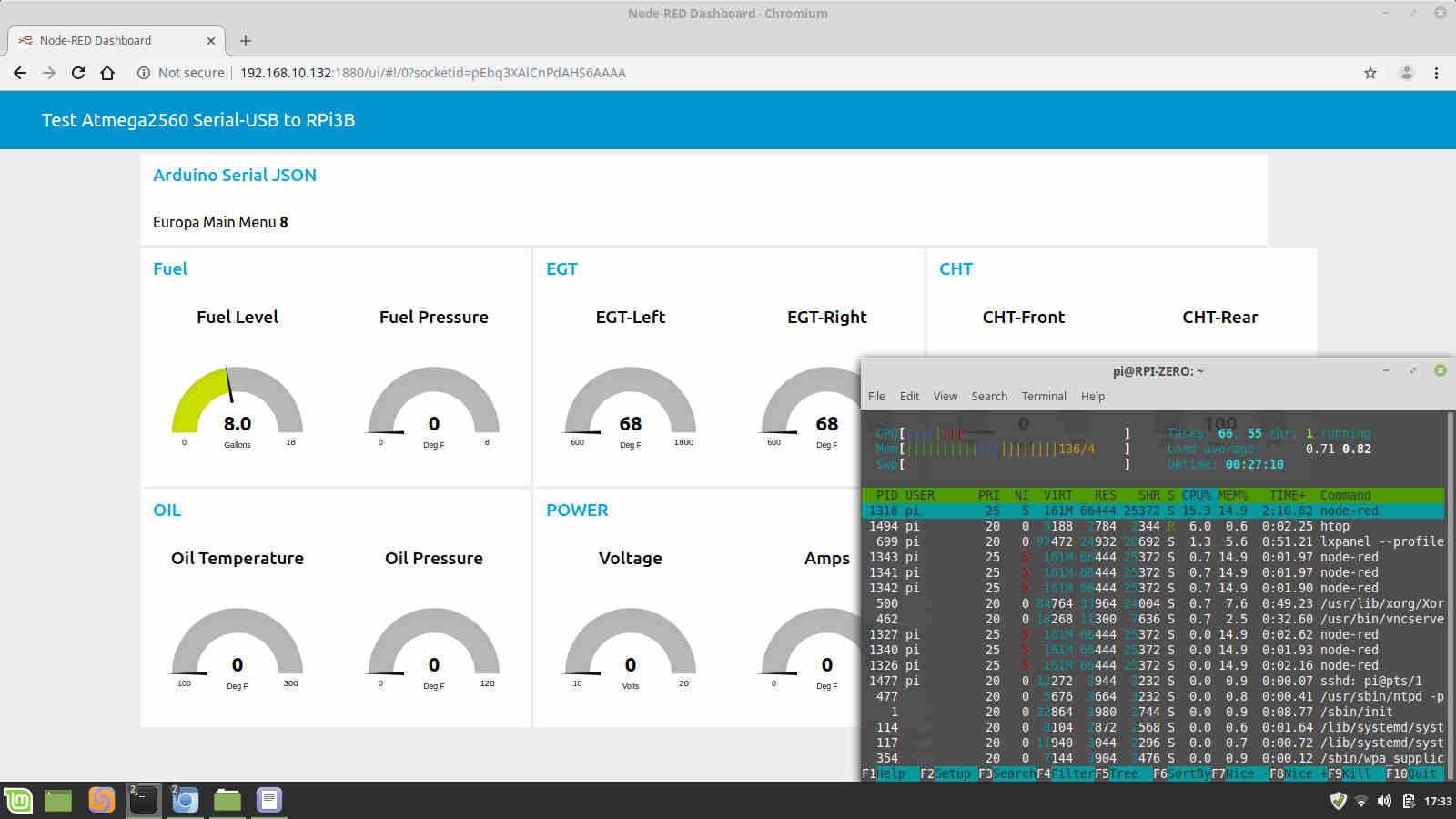Open the terminal Search menu

pyautogui.click(x=989, y=396)
